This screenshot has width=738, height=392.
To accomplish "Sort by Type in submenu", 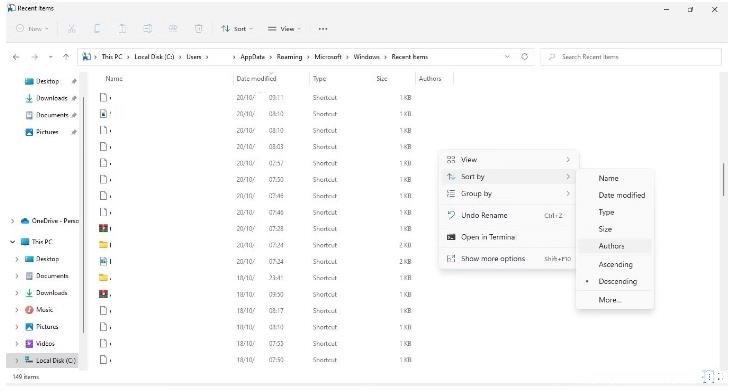I will [614, 212].
